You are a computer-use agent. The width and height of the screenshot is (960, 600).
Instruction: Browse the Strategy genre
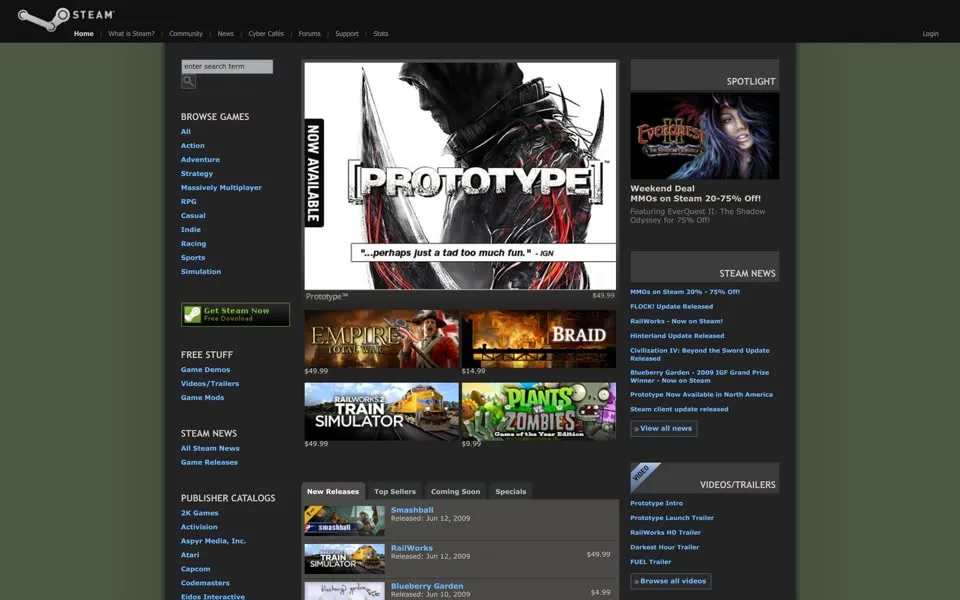coord(197,174)
